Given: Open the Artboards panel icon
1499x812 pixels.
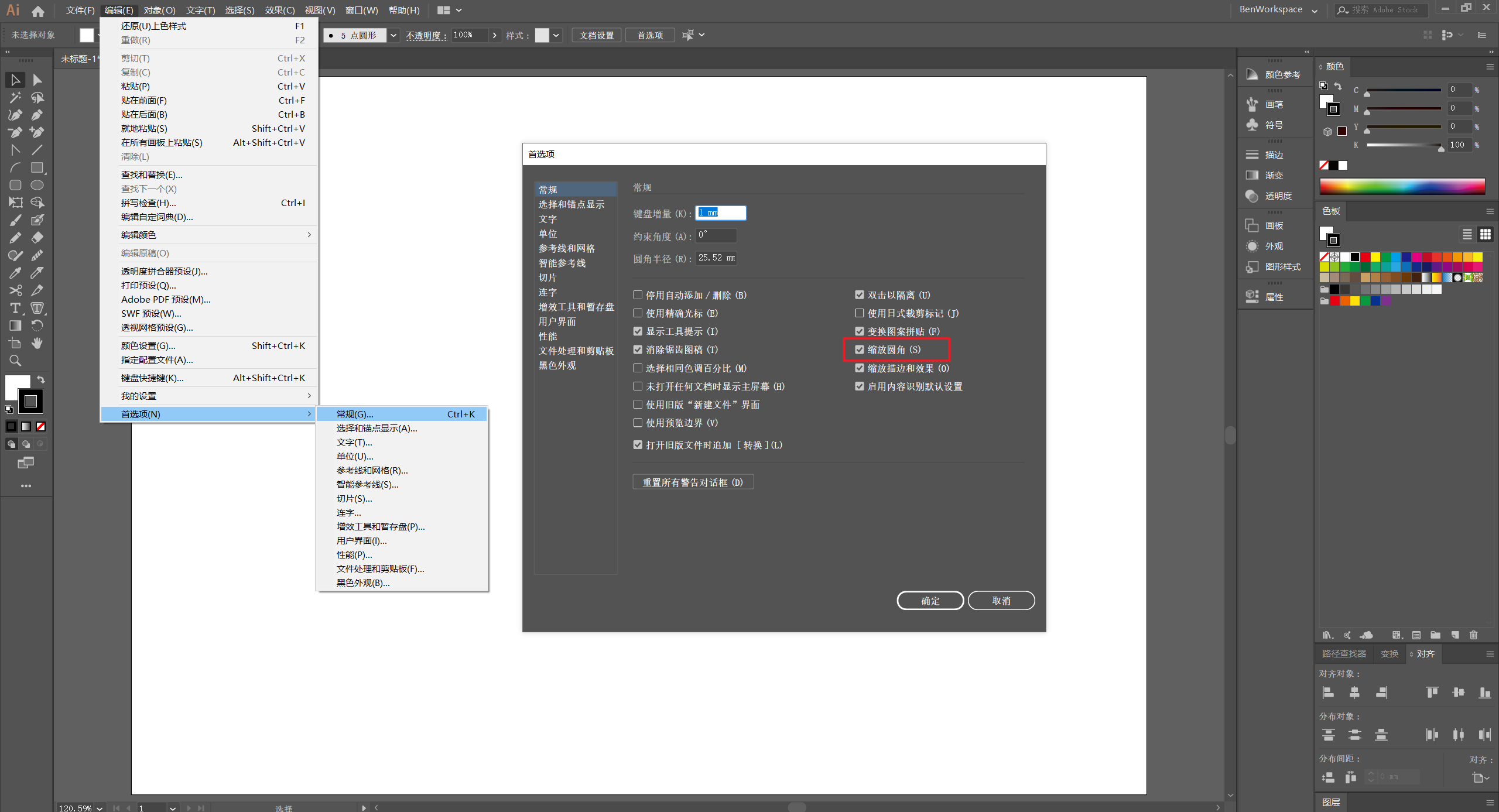Looking at the screenshot, I should 1252,225.
